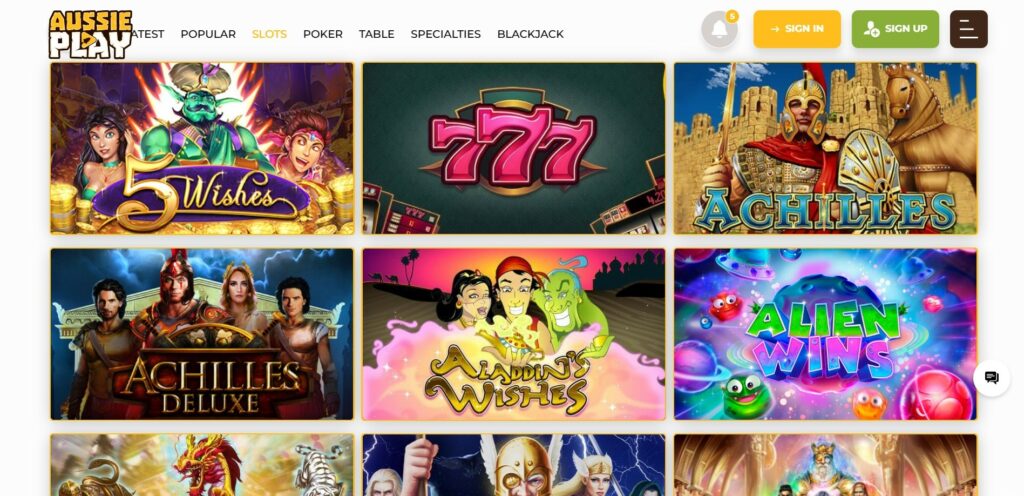Viewport: 1024px width, 496px height.
Task: Click the Sign In button
Action: tap(797, 29)
